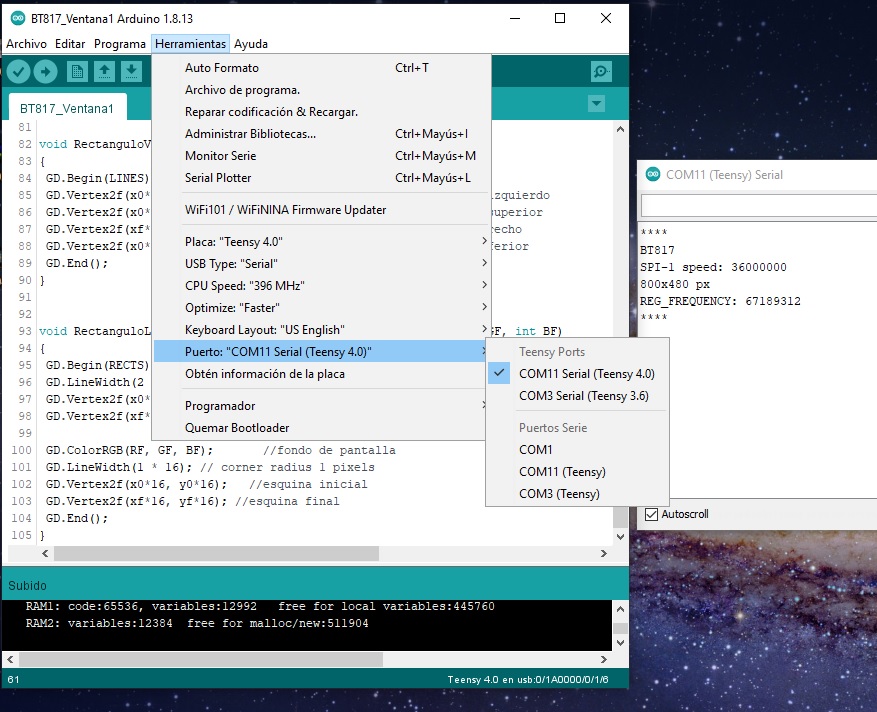The image size is (877, 712).
Task: Click the Save sketch down-arrow icon
Action: pos(131,72)
